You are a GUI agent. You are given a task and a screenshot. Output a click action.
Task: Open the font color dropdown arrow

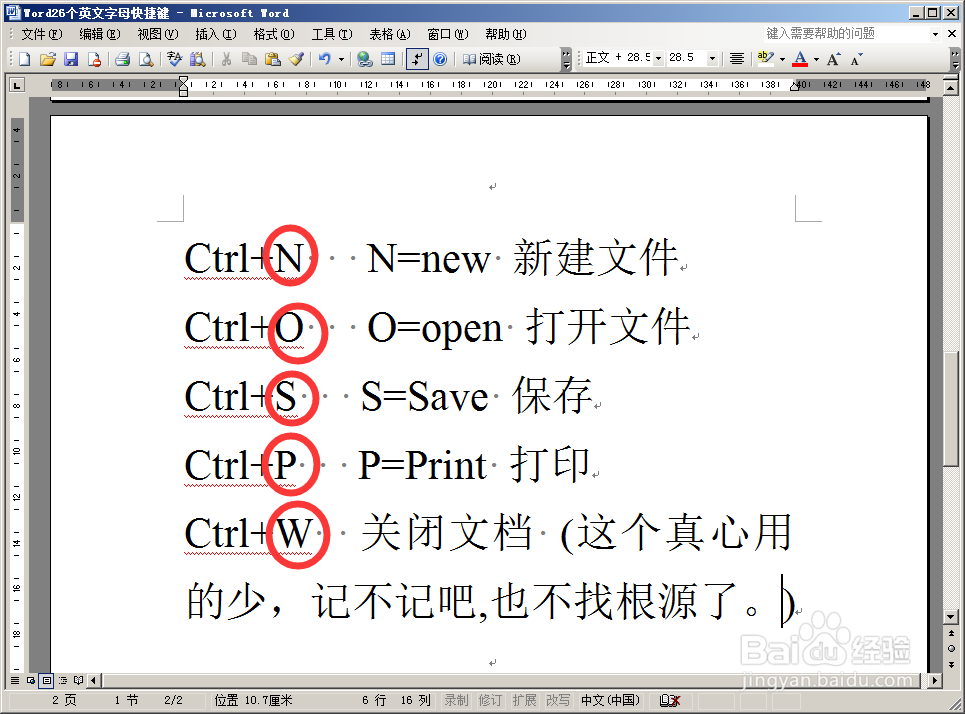814,58
